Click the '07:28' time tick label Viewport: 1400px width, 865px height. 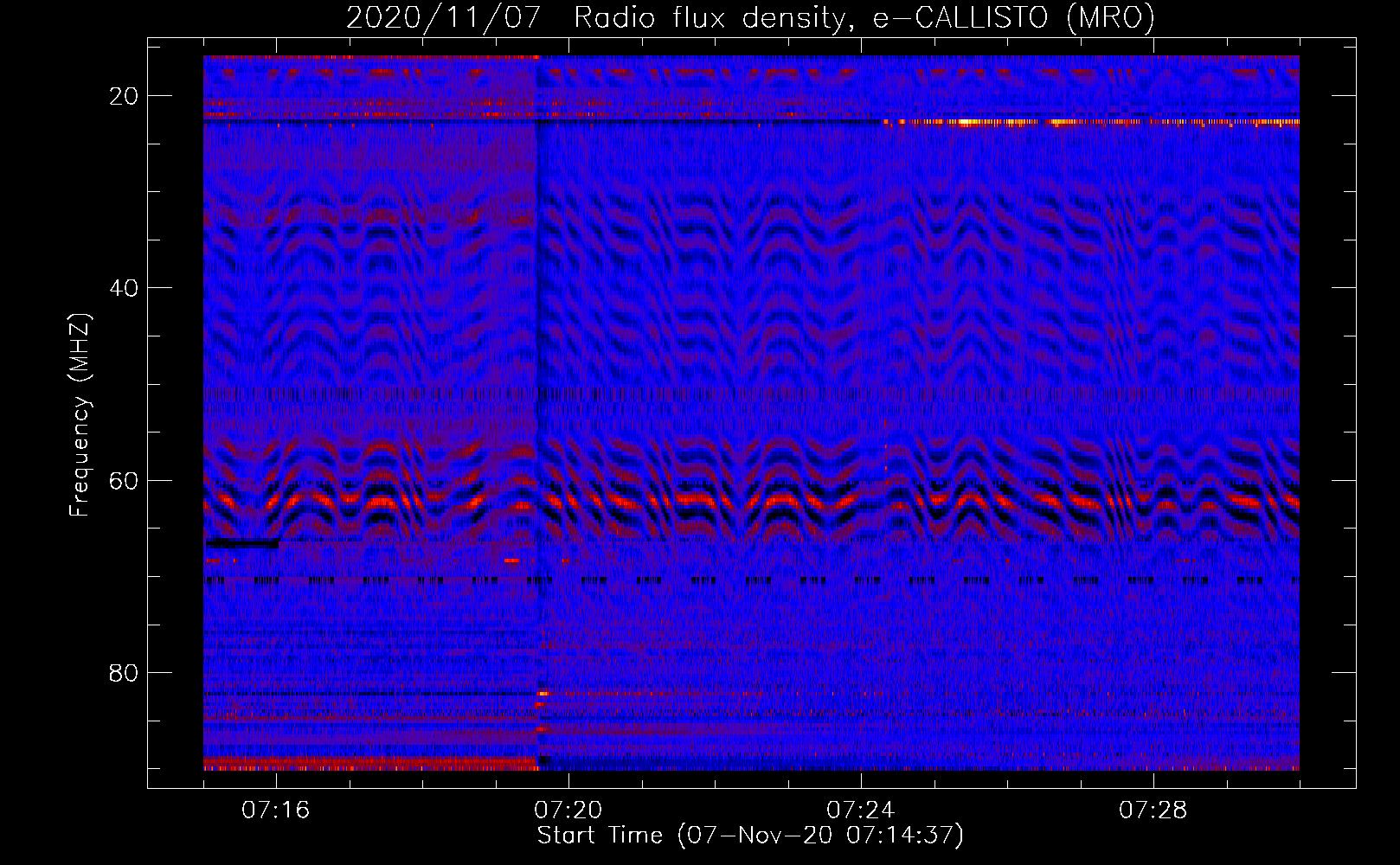(1153, 811)
